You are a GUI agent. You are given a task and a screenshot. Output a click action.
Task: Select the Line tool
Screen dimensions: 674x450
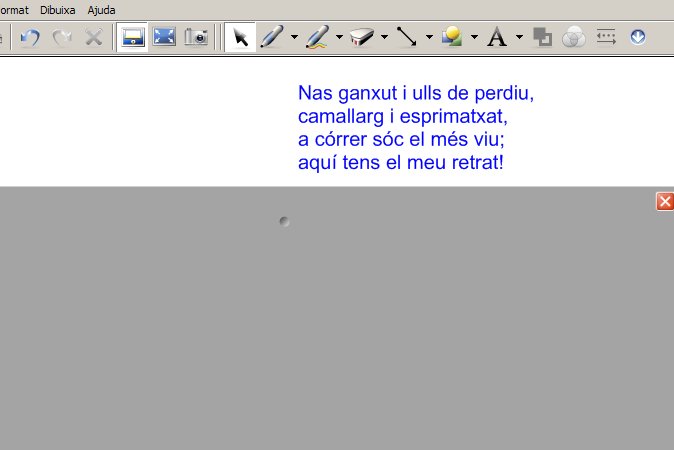coord(407,37)
